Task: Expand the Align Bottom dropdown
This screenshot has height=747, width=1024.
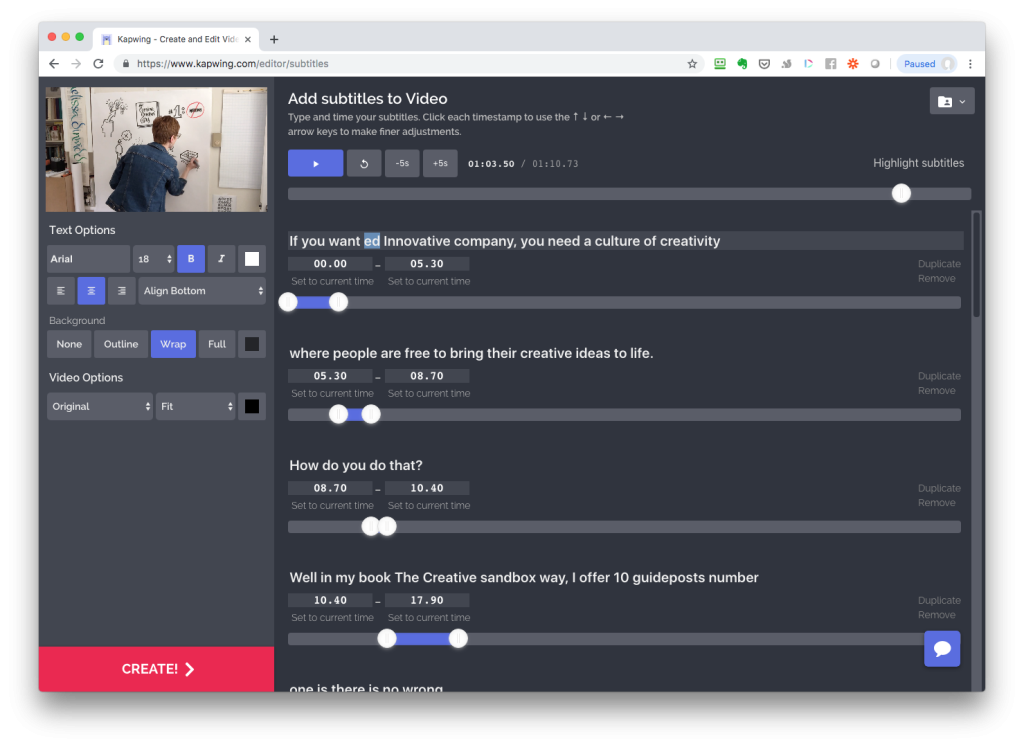Action: tap(202, 291)
